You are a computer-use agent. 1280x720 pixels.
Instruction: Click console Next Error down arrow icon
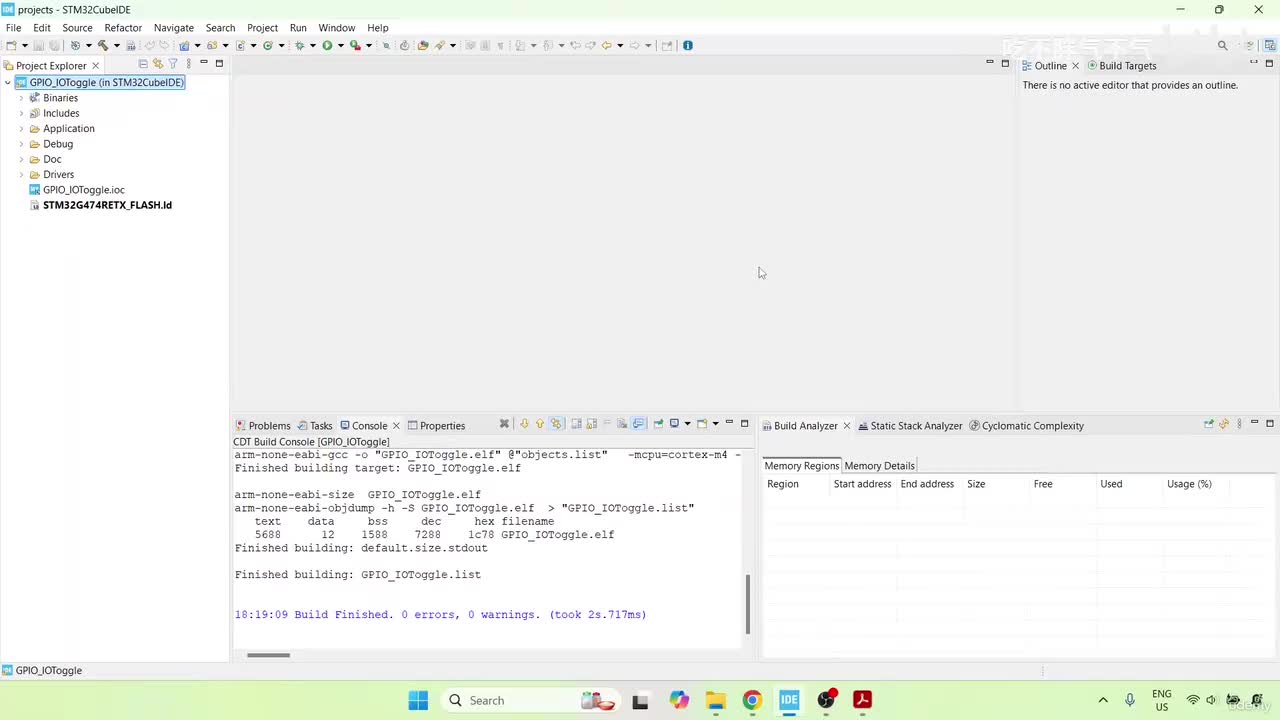[x=524, y=424]
